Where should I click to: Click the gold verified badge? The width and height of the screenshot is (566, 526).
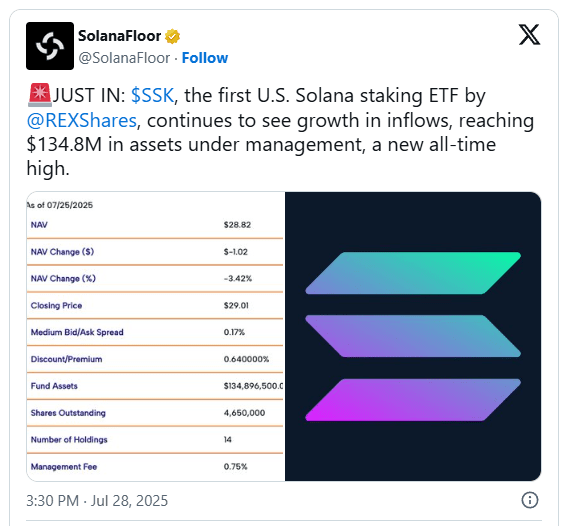pyautogui.click(x=173, y=36)
